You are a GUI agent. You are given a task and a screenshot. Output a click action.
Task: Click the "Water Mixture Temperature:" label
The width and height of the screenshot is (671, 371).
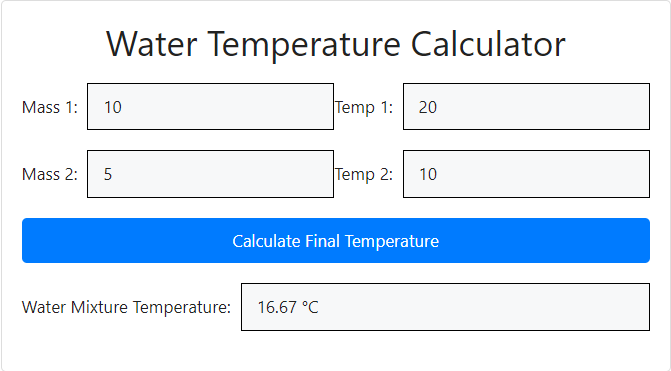tap(126, 307)
